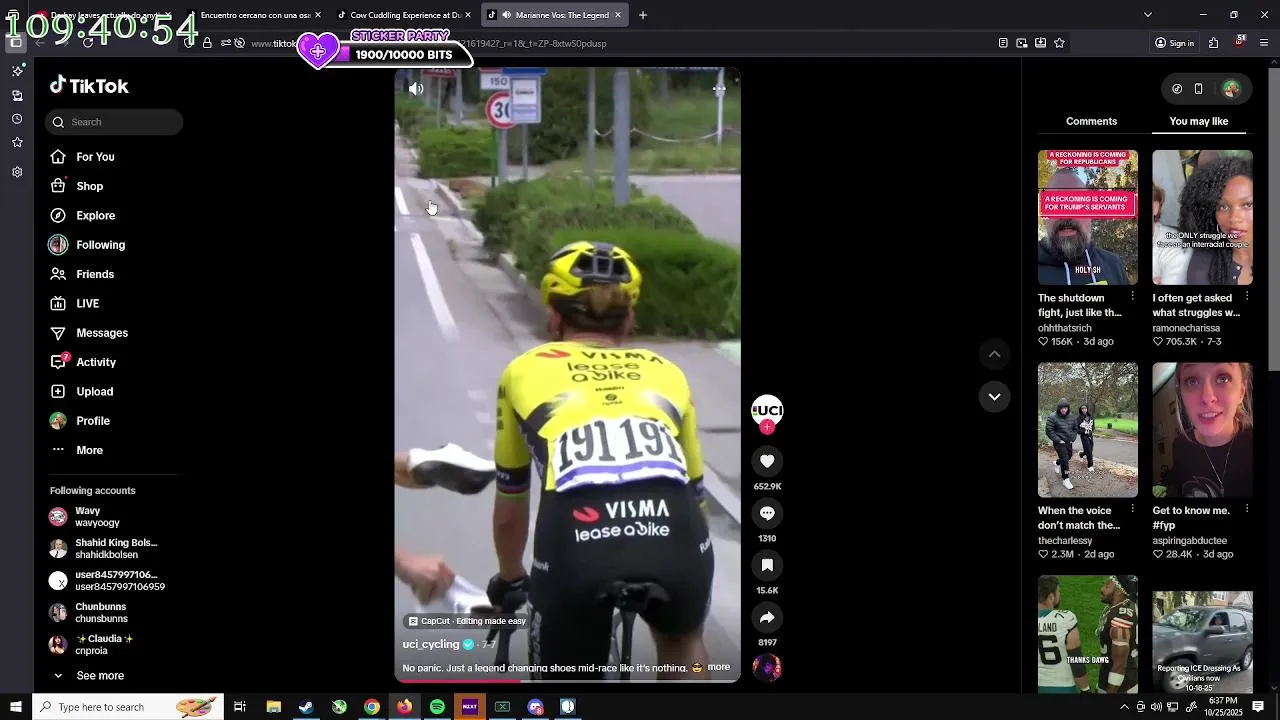Open the Shop section
The height and width of the screenshot is (720, 1280).
coord(89,186)
